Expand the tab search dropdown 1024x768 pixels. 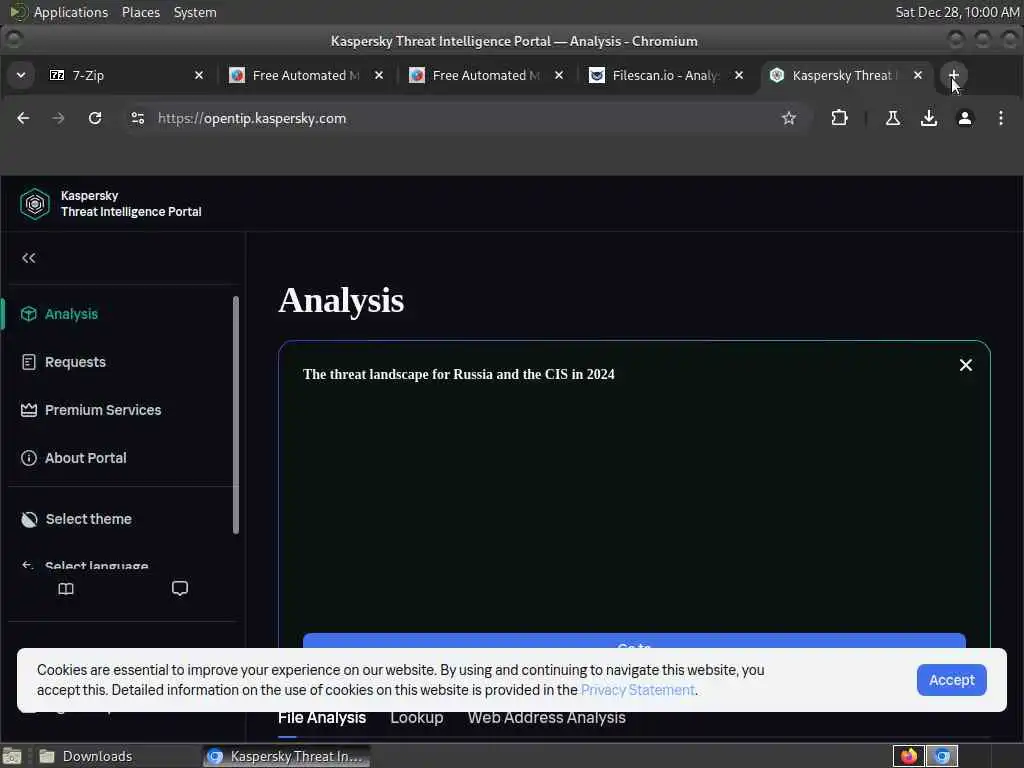coord(21,75)
